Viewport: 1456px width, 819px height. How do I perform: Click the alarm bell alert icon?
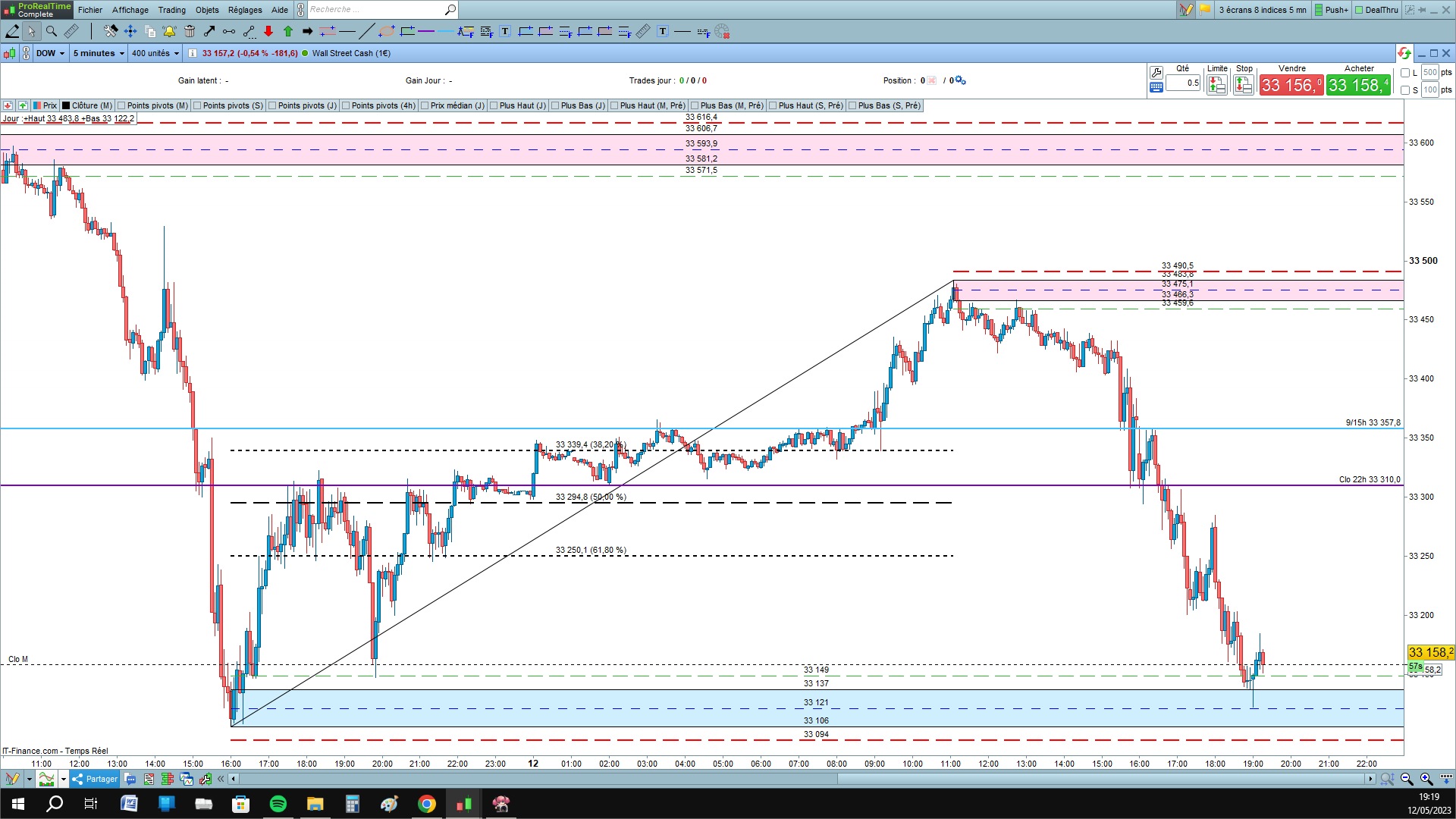point(169,31)
